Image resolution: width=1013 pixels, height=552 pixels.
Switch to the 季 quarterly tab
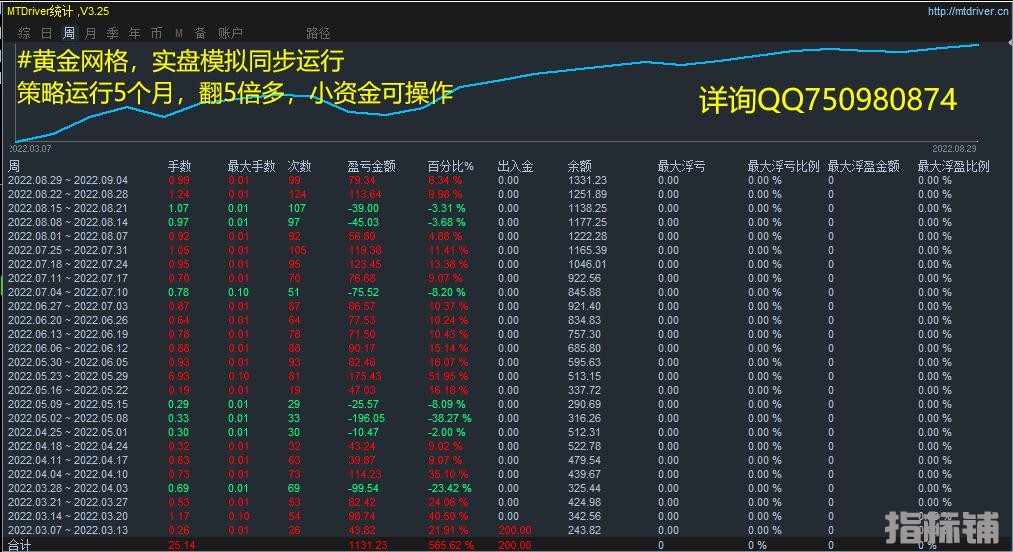[x=112, y=33]
